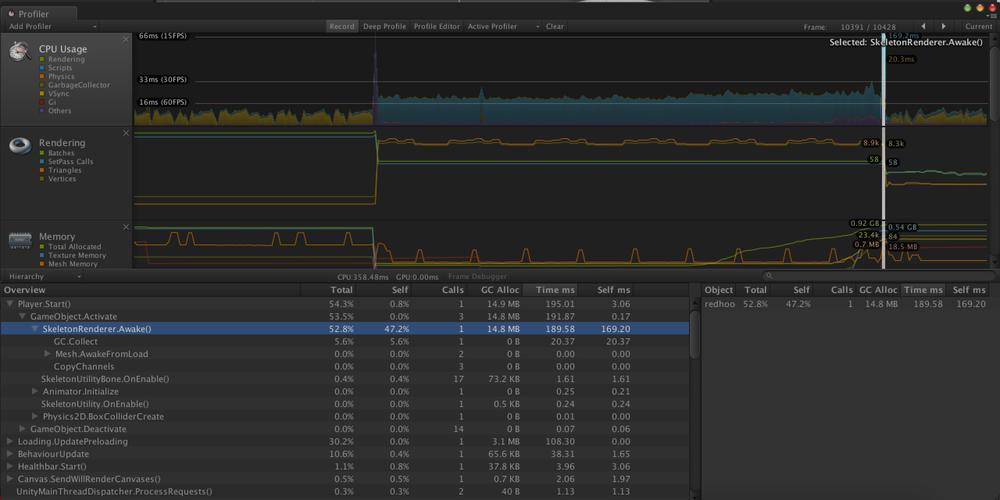Click the Frame Debugger button
The width and height of the screenshot is (1000, 500).
click(477, 277)
